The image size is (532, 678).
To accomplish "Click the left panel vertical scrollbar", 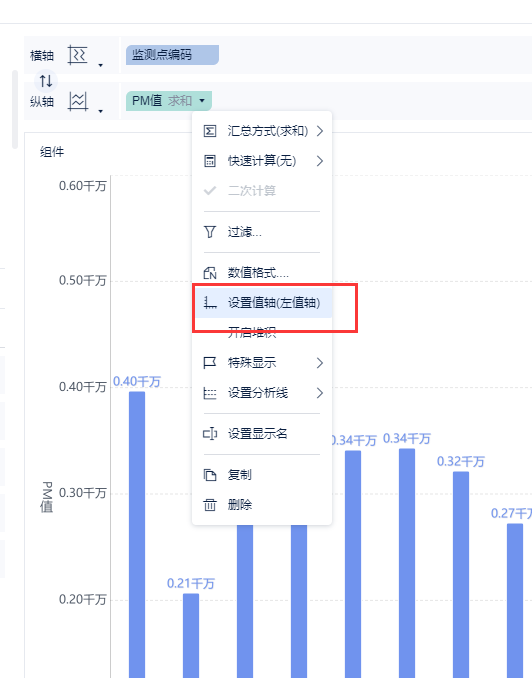I will tap(15, 109).
